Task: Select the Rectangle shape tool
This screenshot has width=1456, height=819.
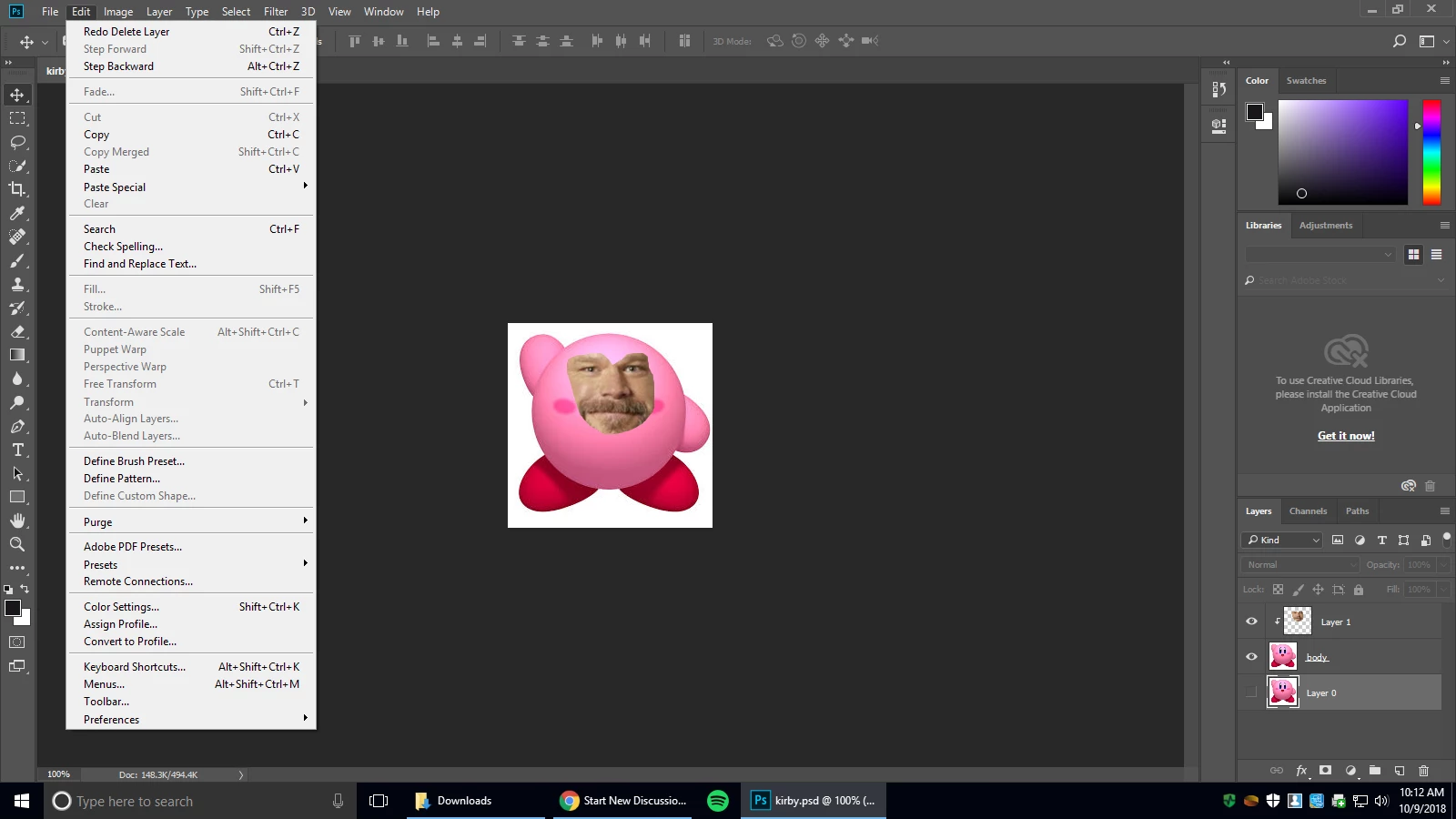Action: point(17,497)
